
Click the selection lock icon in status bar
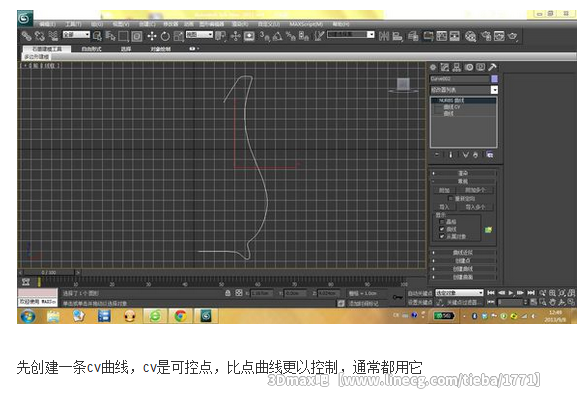click(x=228, y=293)
